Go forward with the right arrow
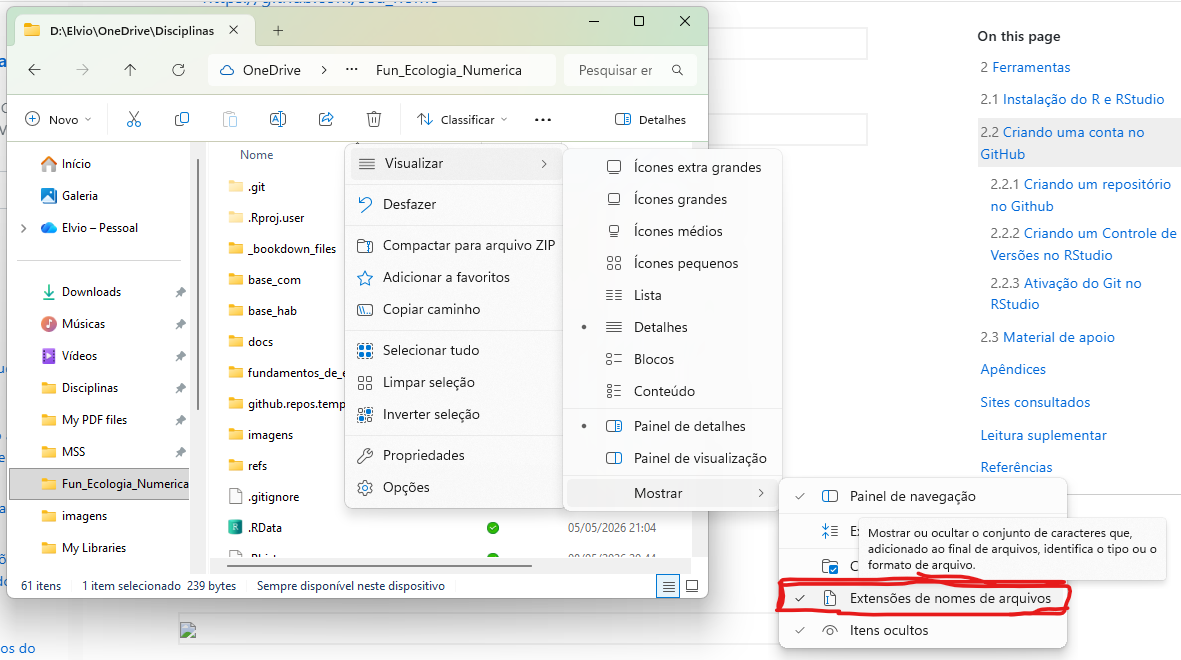Viewport: 1181px width, 660px height. (x=82, y=70)
